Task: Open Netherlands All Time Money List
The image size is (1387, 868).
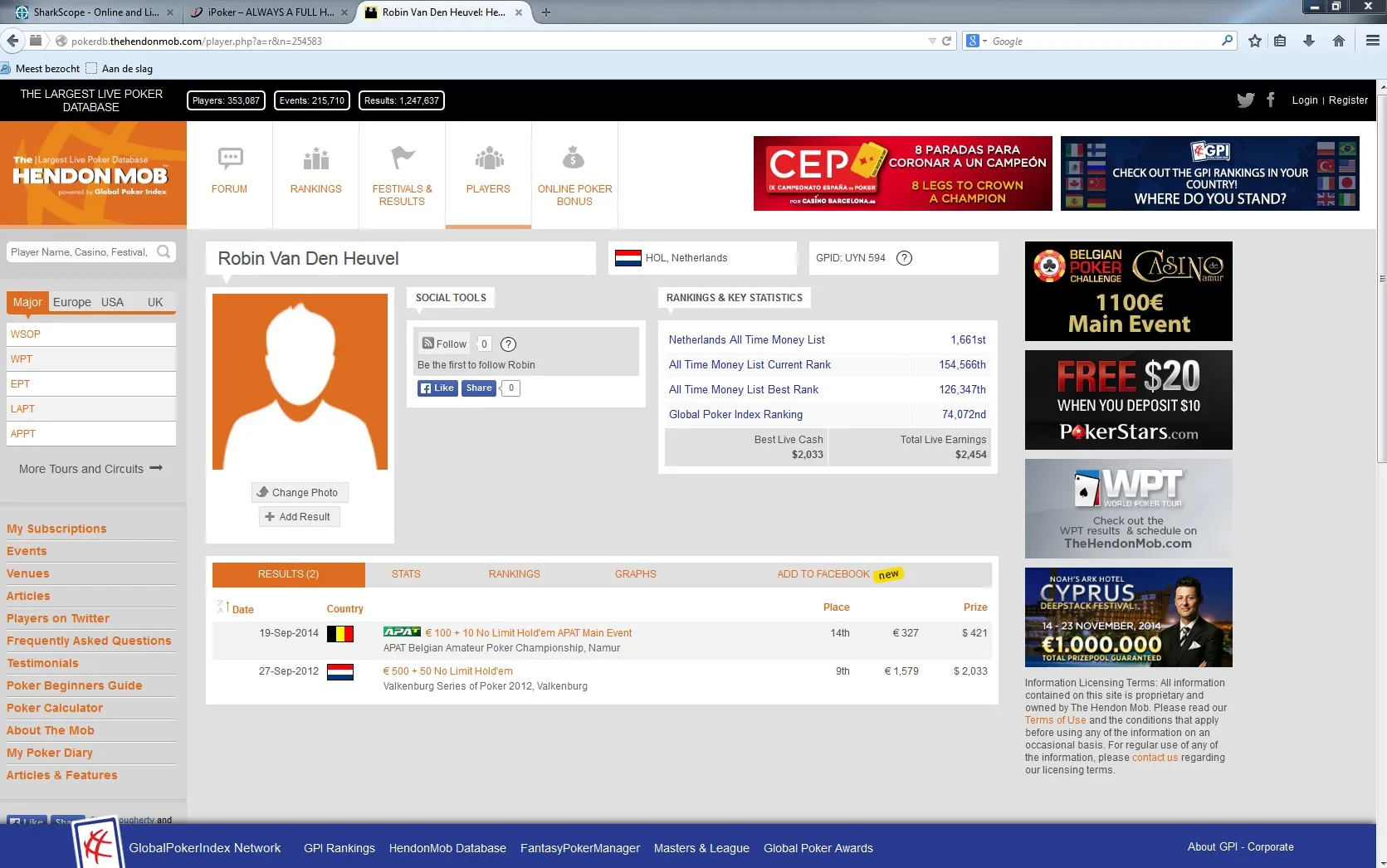Action: click(x=746, y=339)
